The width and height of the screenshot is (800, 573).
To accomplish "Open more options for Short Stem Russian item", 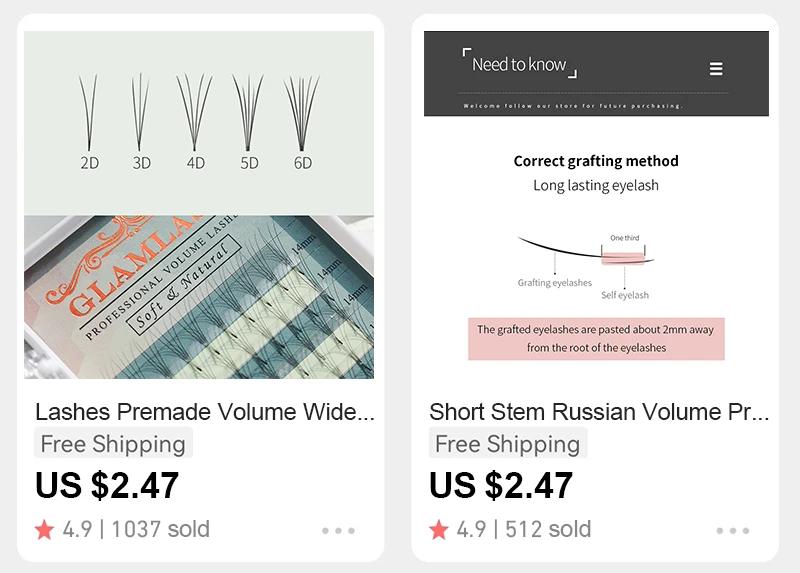I will click(x=733, y=531).
